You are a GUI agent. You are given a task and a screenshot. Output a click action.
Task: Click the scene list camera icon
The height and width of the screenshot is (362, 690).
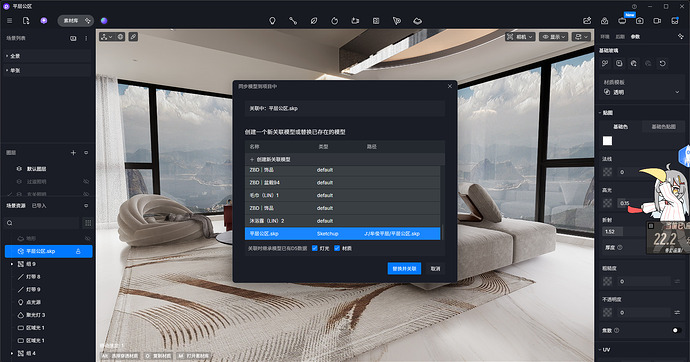tap(73, 38)
